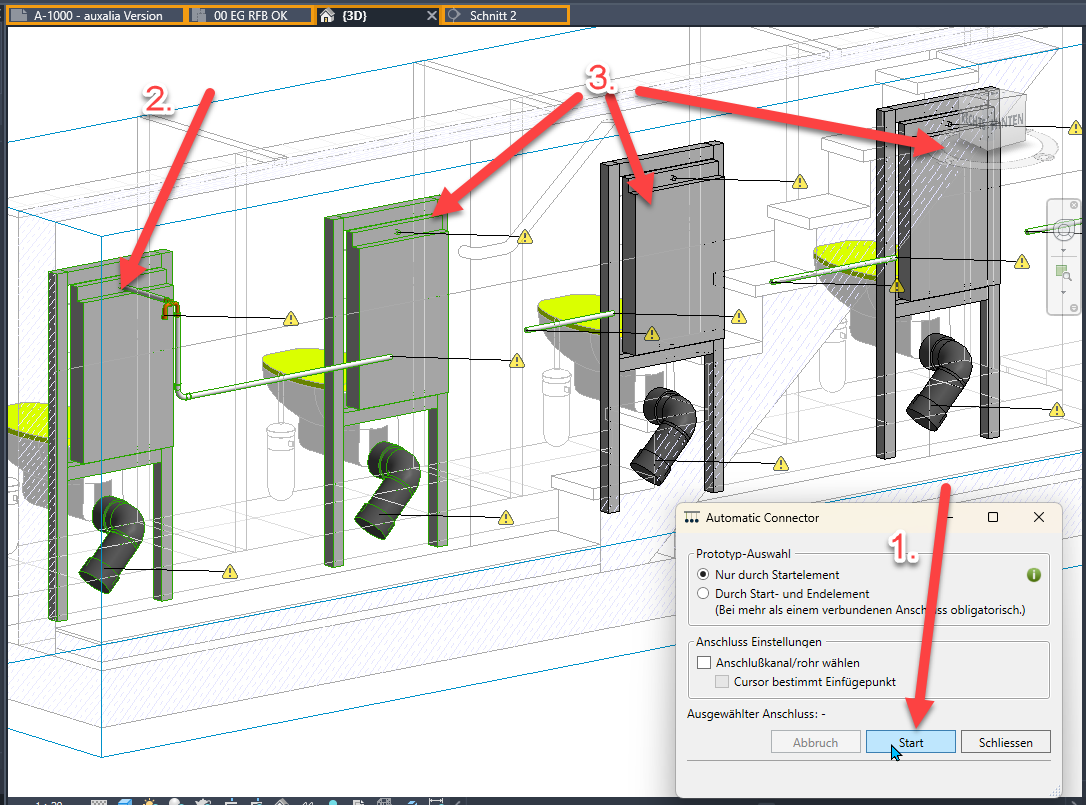Expand the zoom options dropdown arrow
The width and height of the screenshot is (1086, 805).
[x=1064, y=292]
